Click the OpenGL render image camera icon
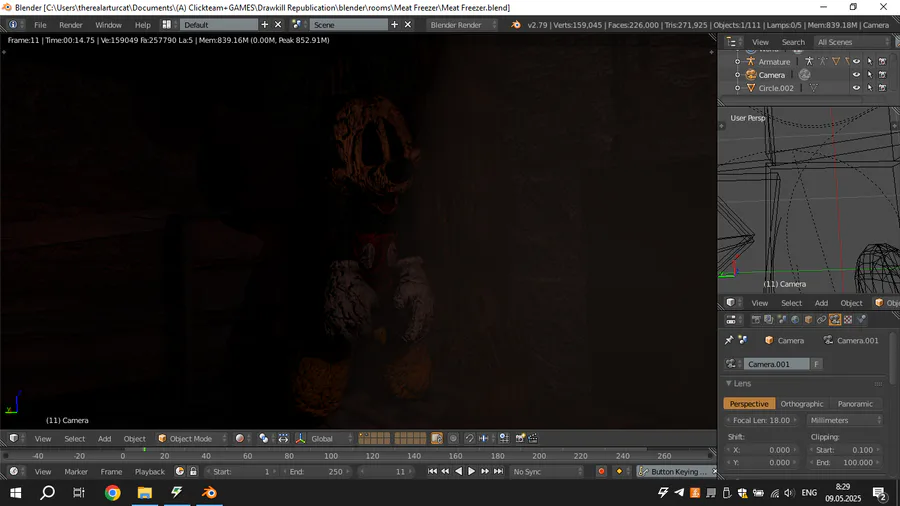The image size is (900, 506). point(520,438)
